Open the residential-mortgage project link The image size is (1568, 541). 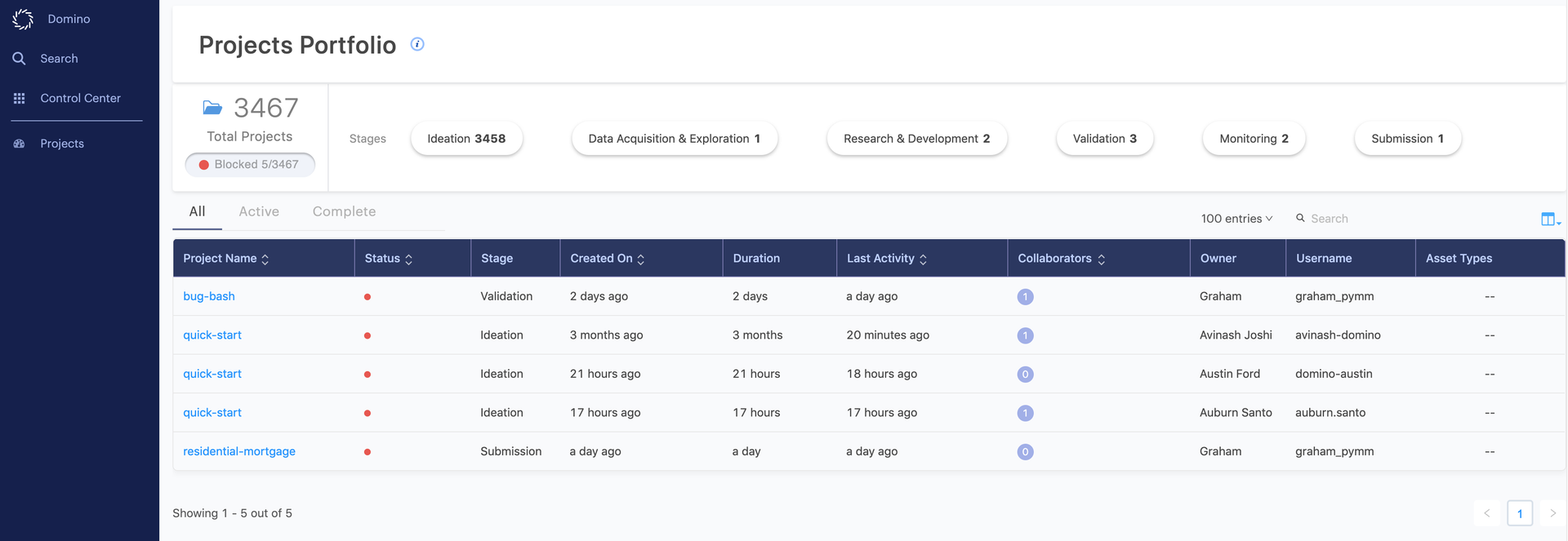coord(239,451)
